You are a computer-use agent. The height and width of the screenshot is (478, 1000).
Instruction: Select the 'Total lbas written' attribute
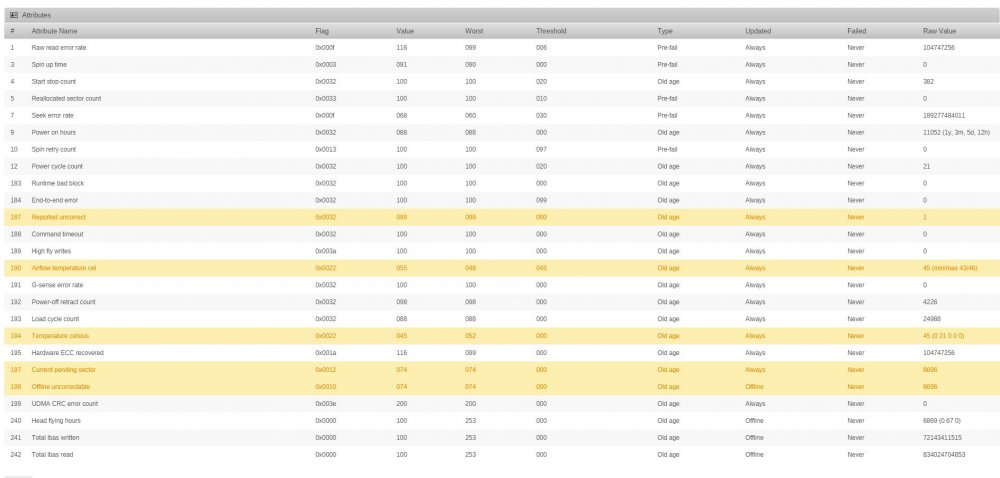55,437
